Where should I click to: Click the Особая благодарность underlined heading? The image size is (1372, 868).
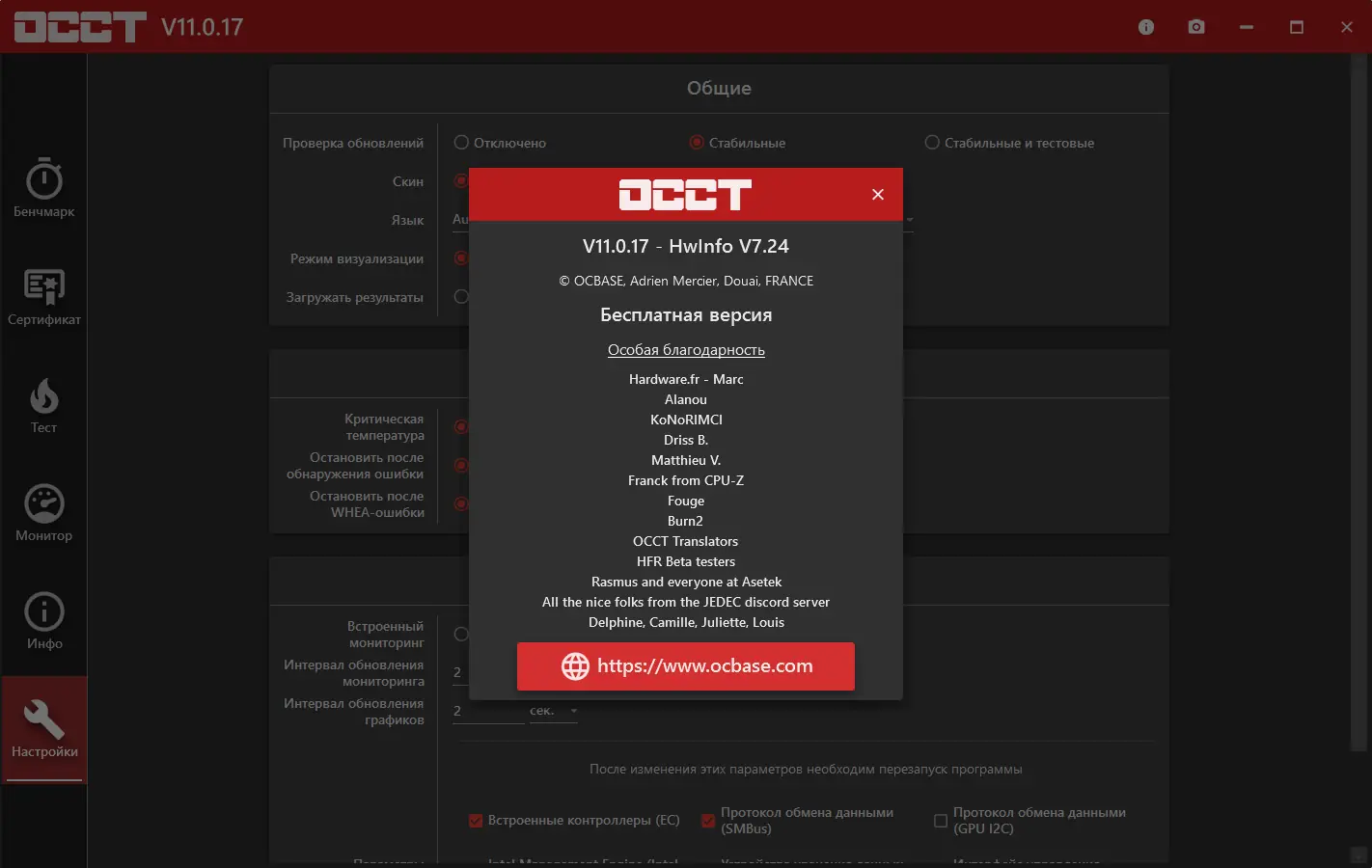pos(686,350)
